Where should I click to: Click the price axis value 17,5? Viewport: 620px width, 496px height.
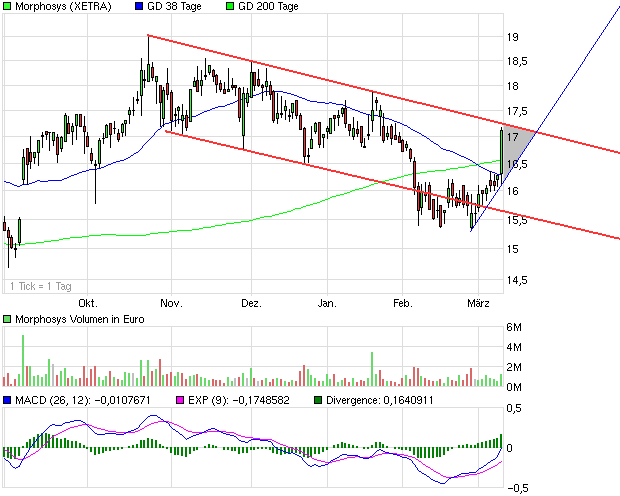pyautogui.click(x=517, y=111)
